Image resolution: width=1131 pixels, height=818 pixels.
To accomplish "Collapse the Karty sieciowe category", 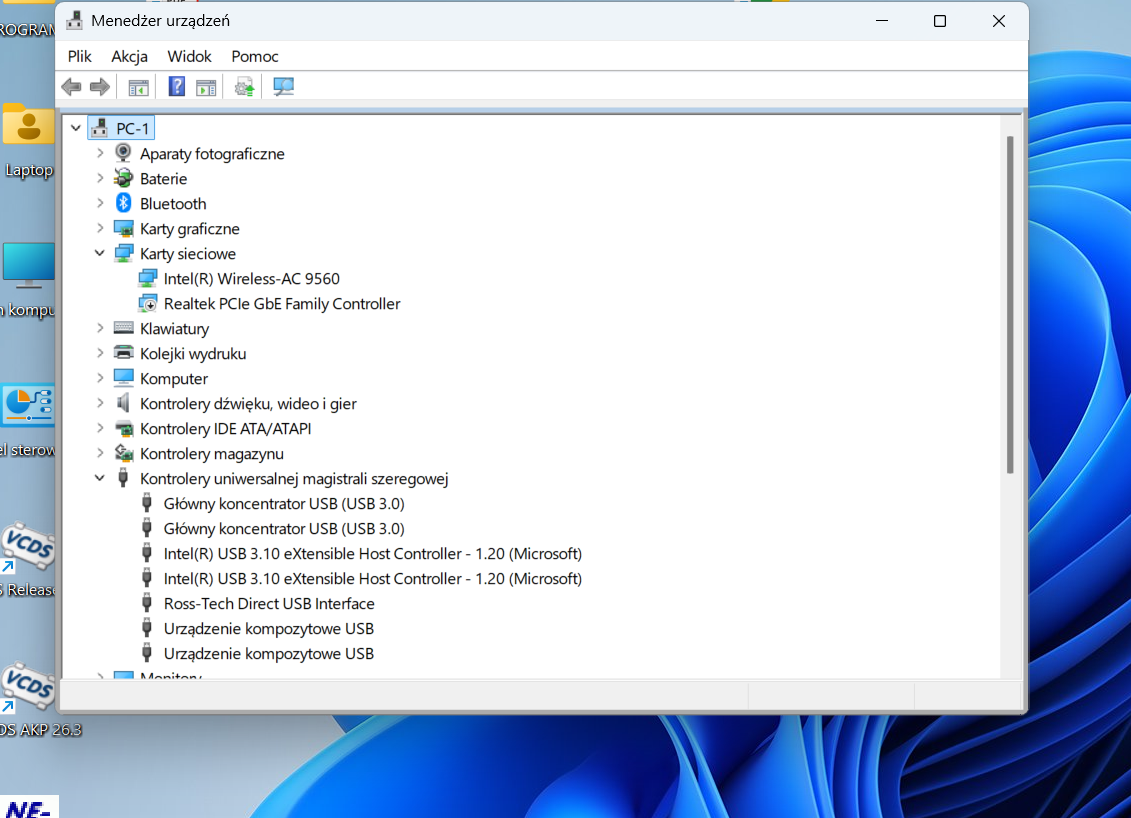I will [x=100, y=253].
